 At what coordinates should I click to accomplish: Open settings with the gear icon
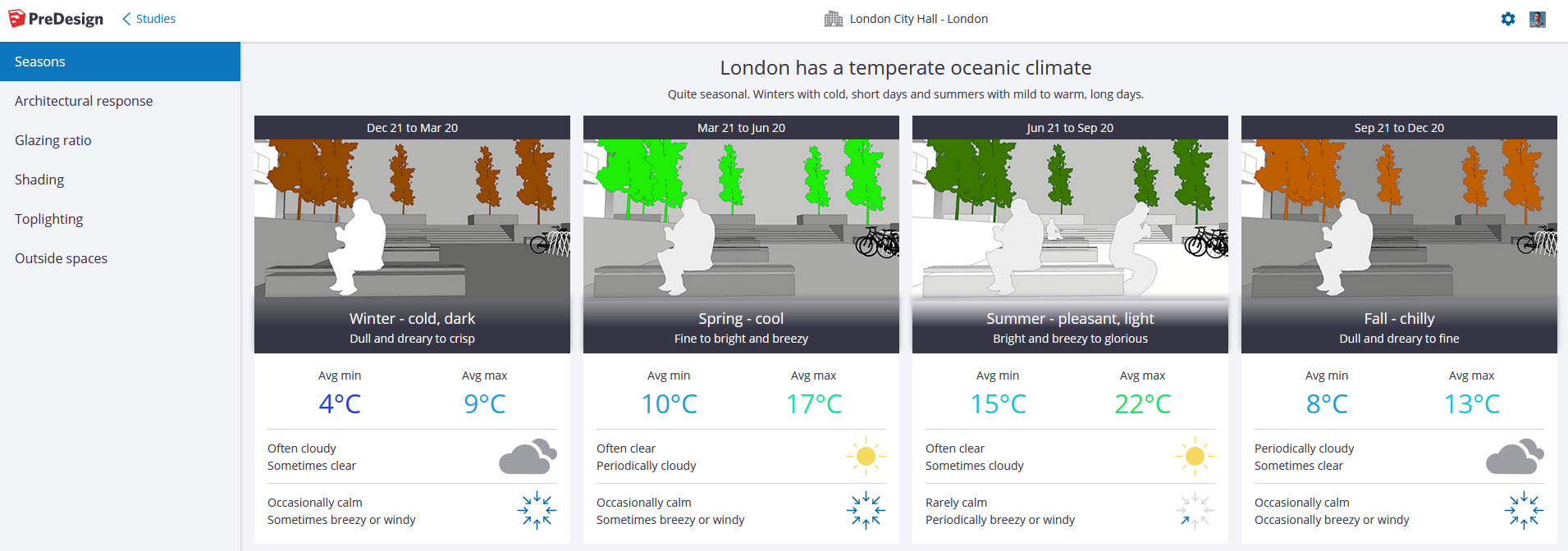tap(1508, 19)
